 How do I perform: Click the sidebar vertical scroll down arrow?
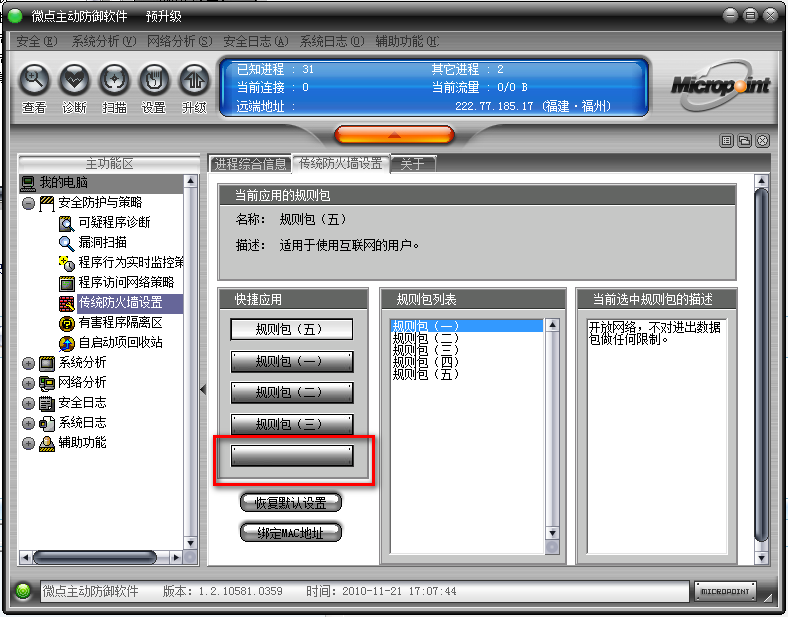coord(190,543)
